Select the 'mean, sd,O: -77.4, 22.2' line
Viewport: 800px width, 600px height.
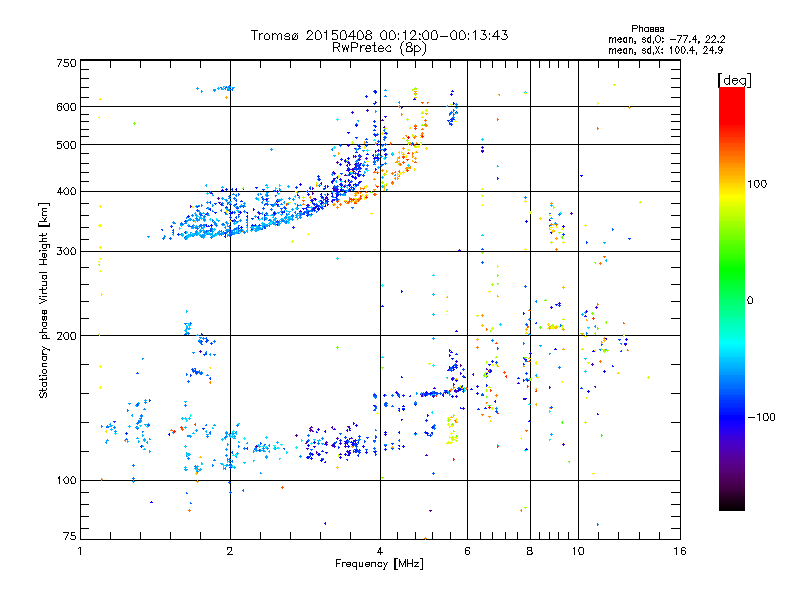click(x=666, y=39)
